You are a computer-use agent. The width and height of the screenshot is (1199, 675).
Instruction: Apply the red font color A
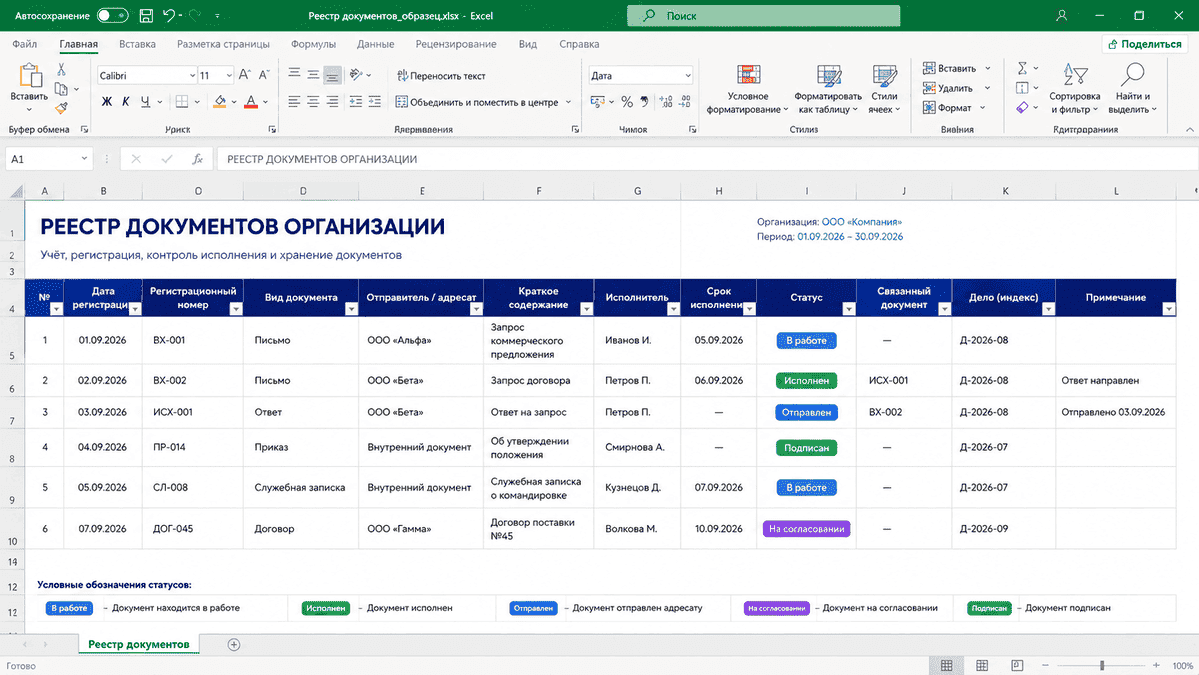[251, 102]
